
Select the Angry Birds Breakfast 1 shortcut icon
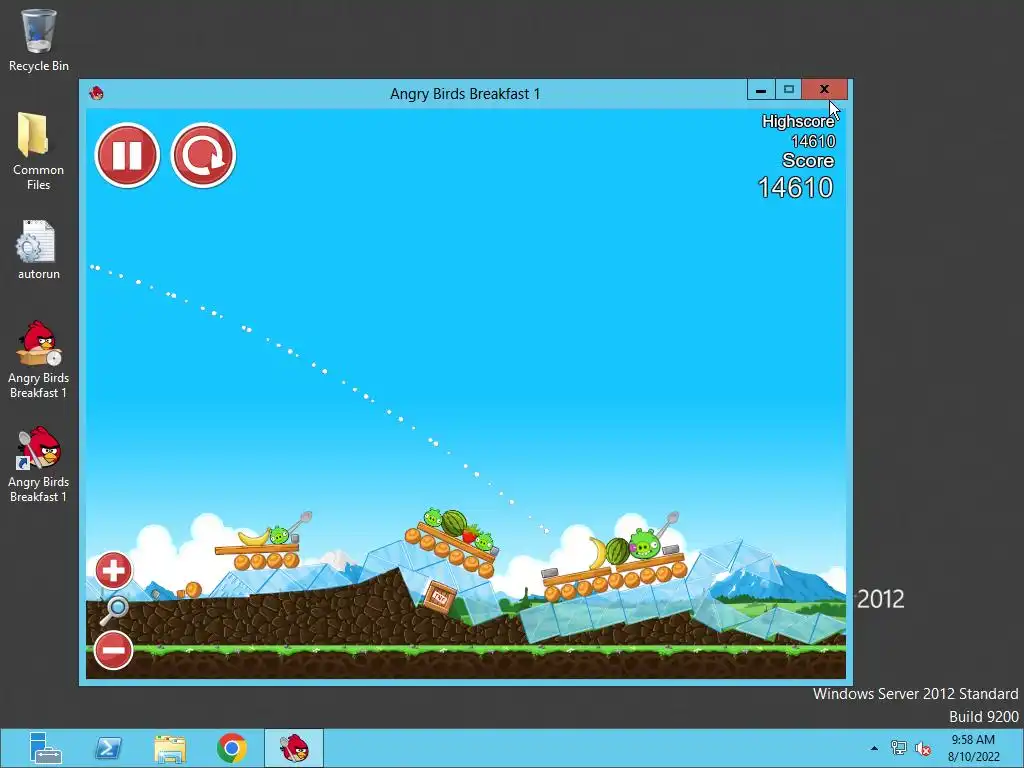click(39, 464)
